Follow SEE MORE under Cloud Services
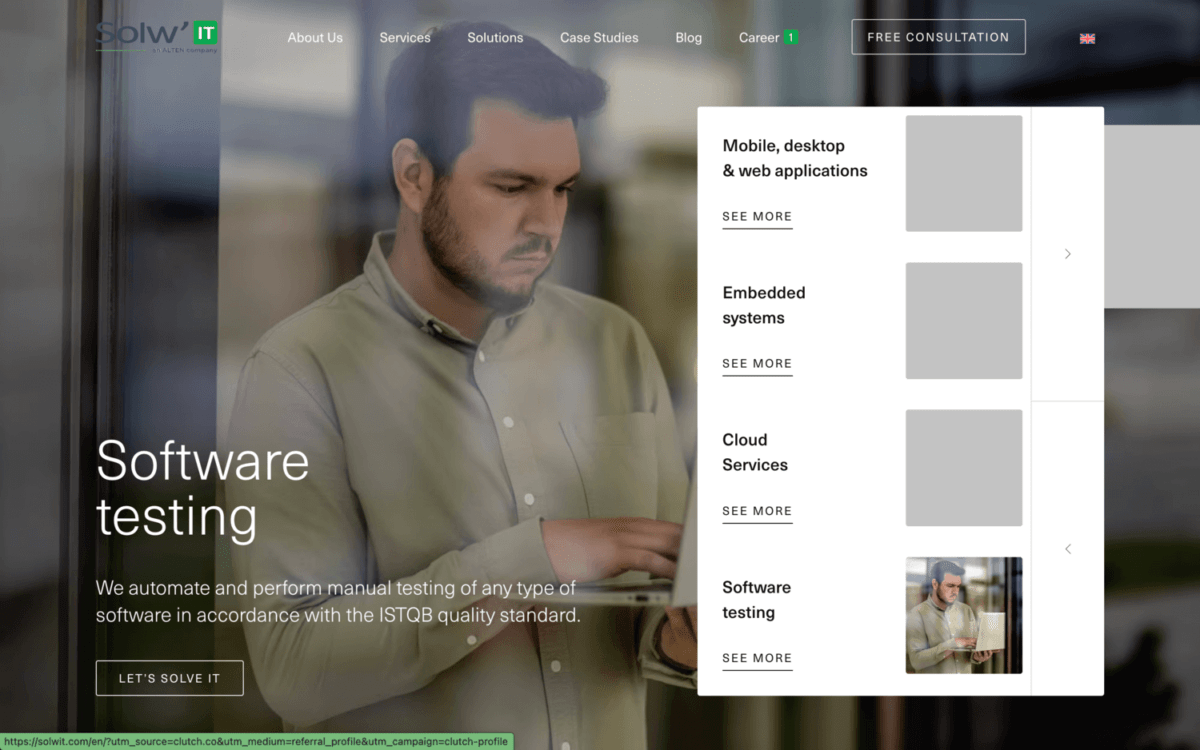Viewport: 1200px width, 750px height. [757, 511]
